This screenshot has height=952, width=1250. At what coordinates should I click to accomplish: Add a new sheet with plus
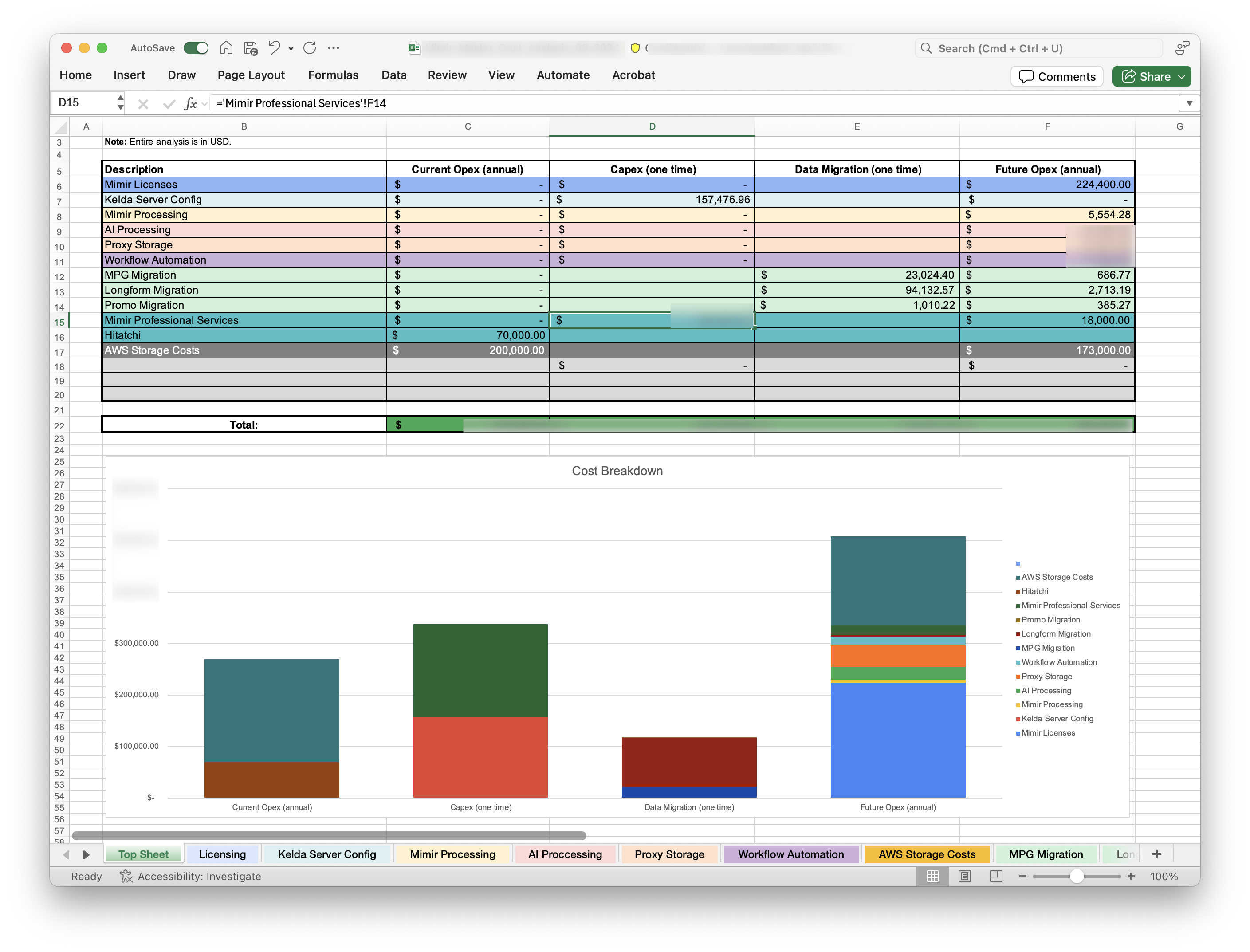tap(1156, 854)
